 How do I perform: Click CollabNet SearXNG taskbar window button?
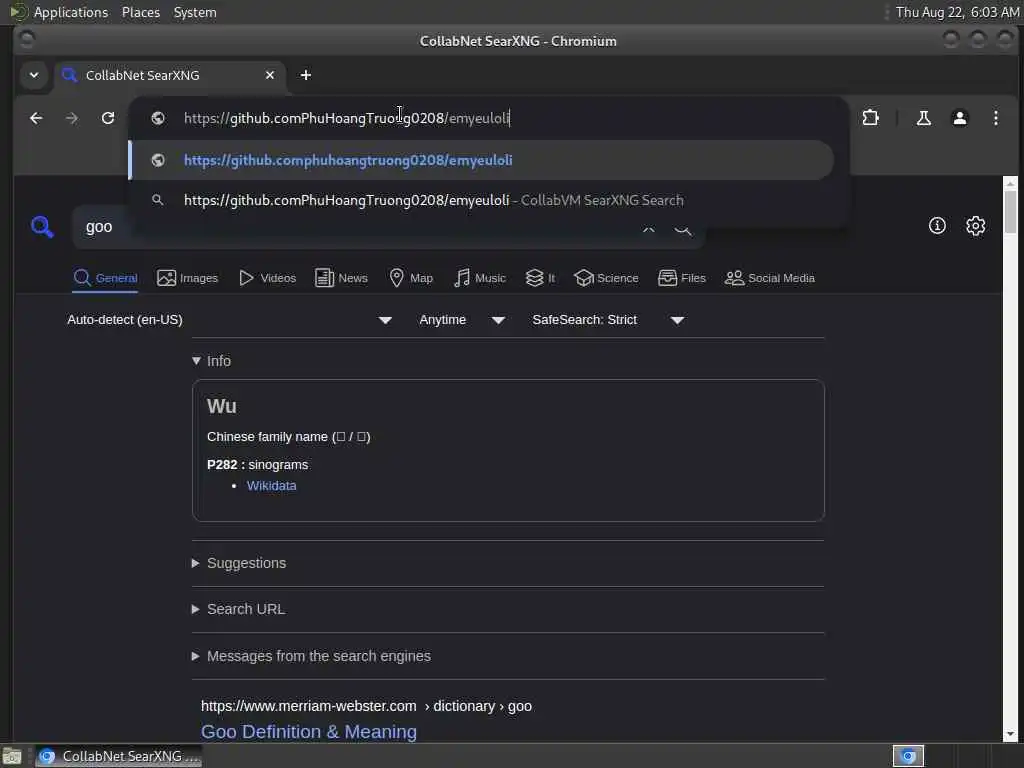(x=119, y=756)
